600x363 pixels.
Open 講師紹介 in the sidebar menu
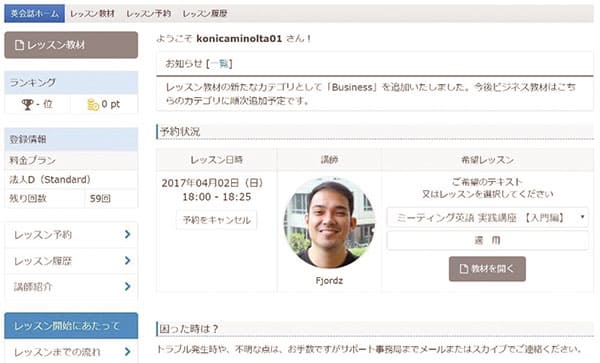71,286
